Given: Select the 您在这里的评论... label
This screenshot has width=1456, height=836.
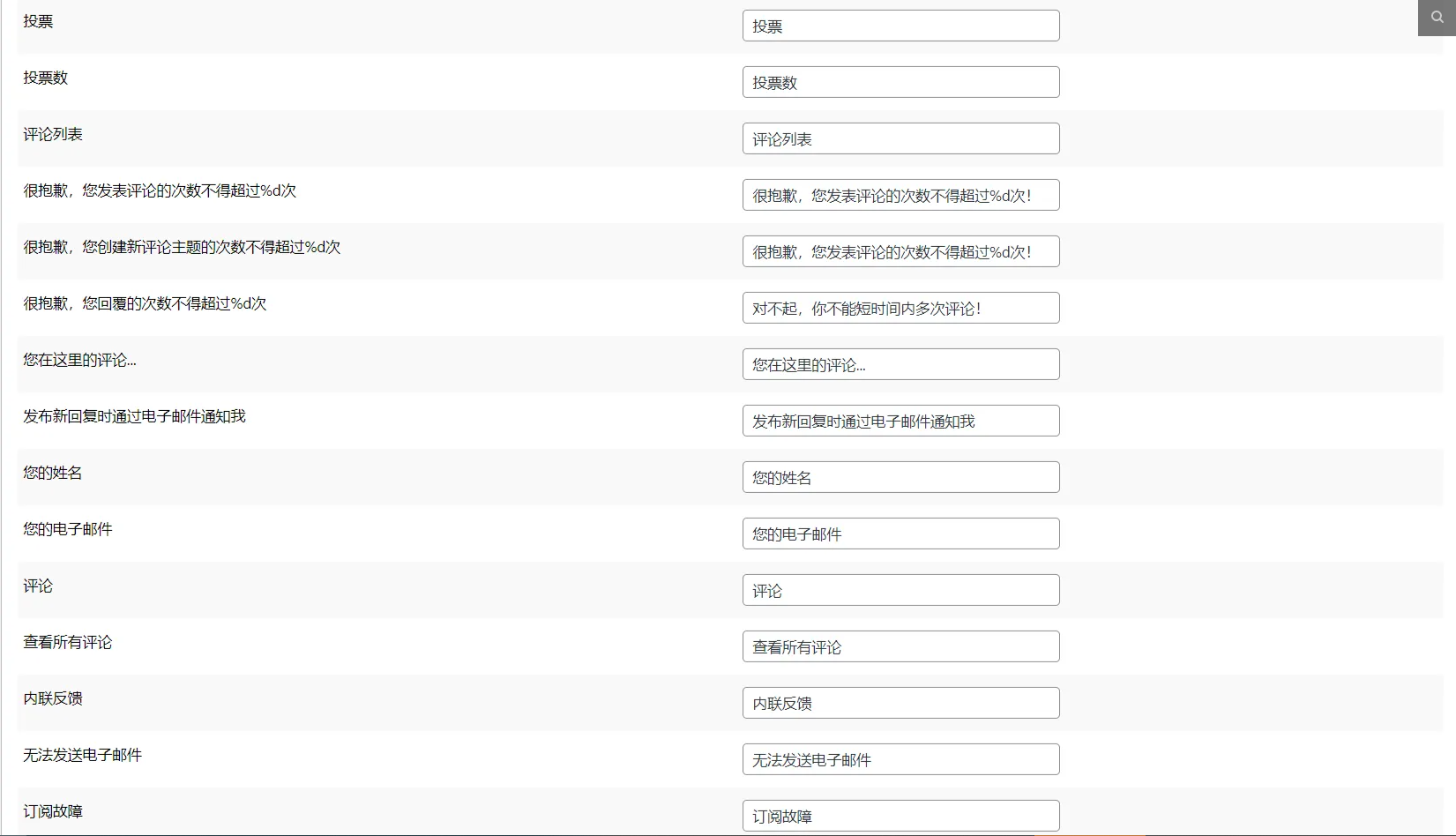Looking at the screenshot, I should click(x=79, y=360).
